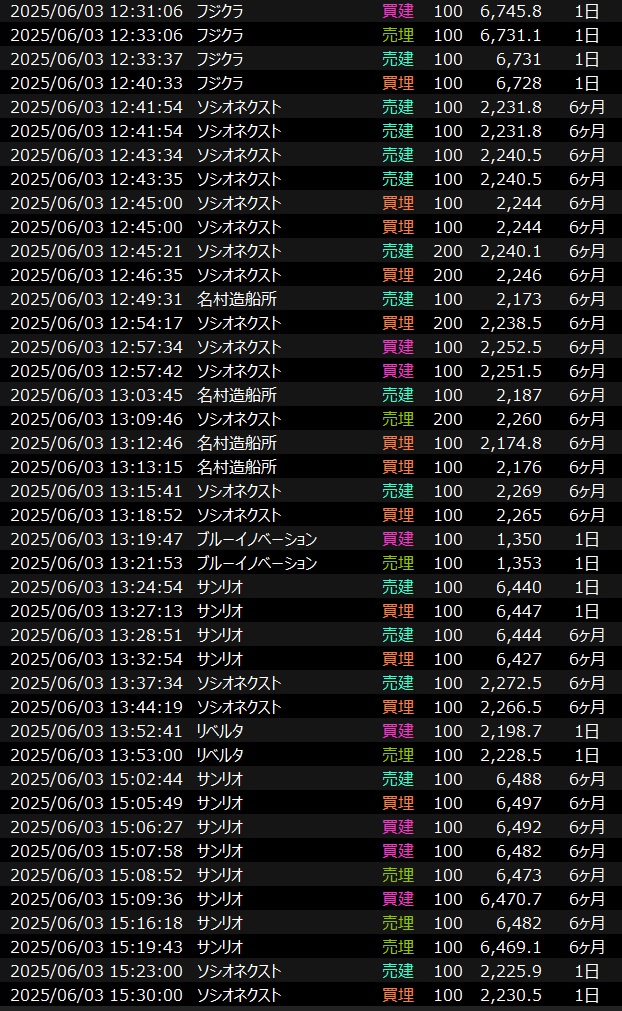Click the price 6,497
The image size is (622, 1011).
click(518, 803)
